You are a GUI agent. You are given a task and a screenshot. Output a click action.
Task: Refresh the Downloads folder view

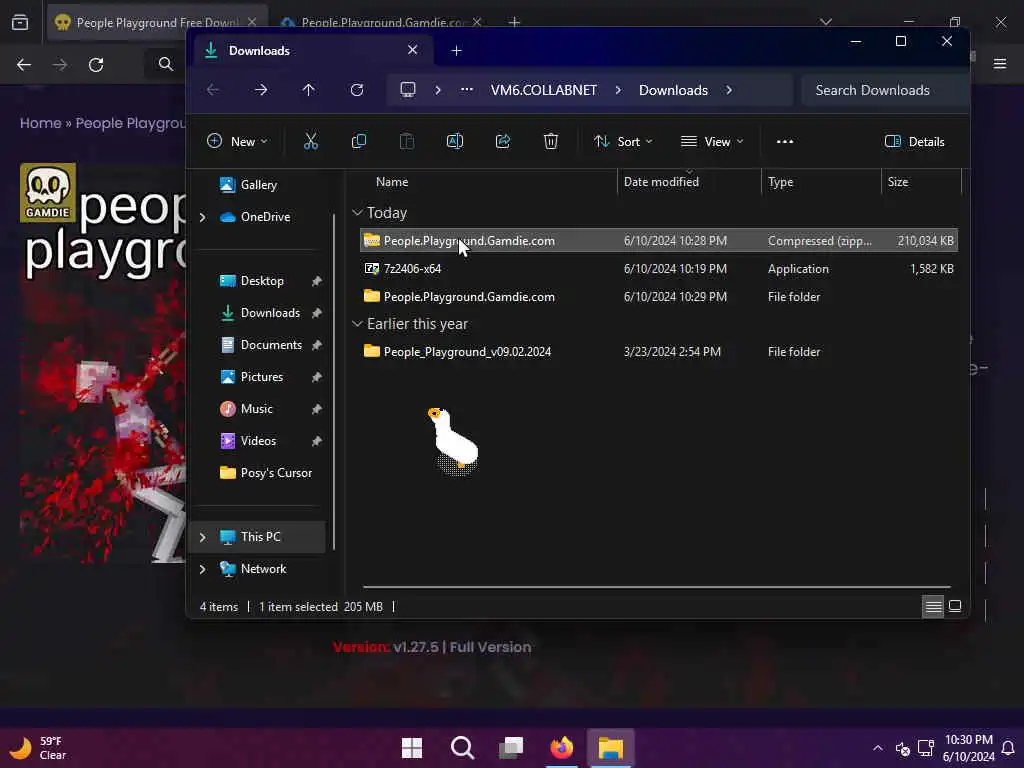tap(357, 89)
